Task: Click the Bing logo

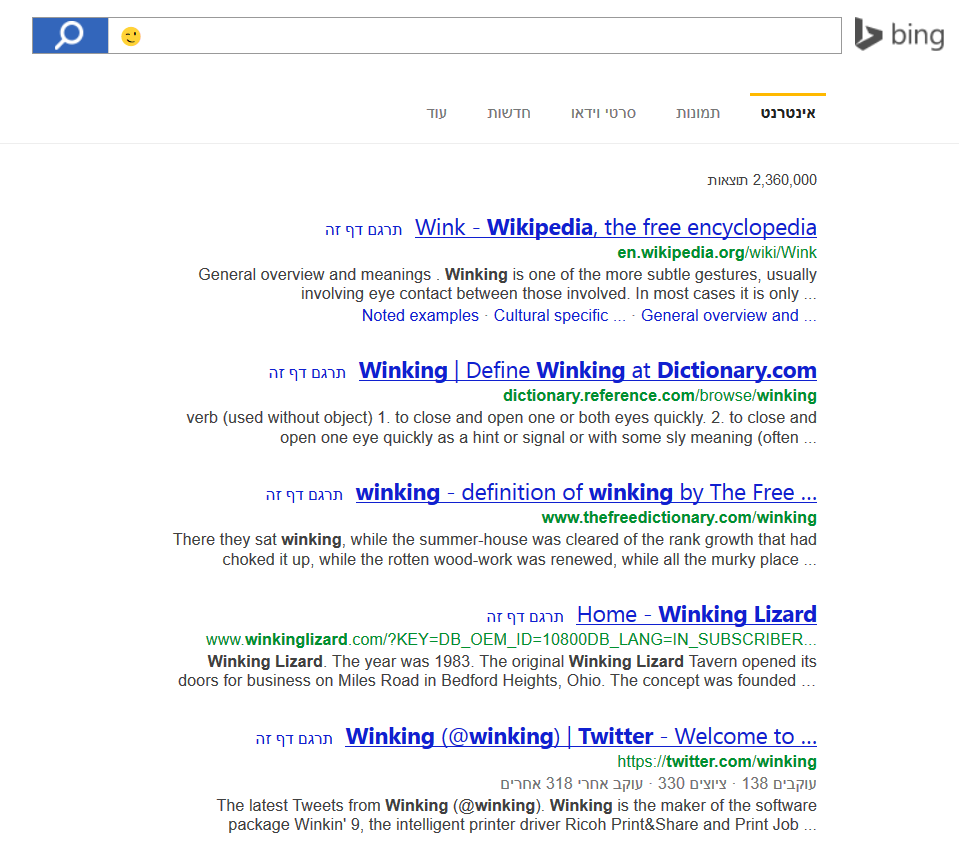Action: 899,36
